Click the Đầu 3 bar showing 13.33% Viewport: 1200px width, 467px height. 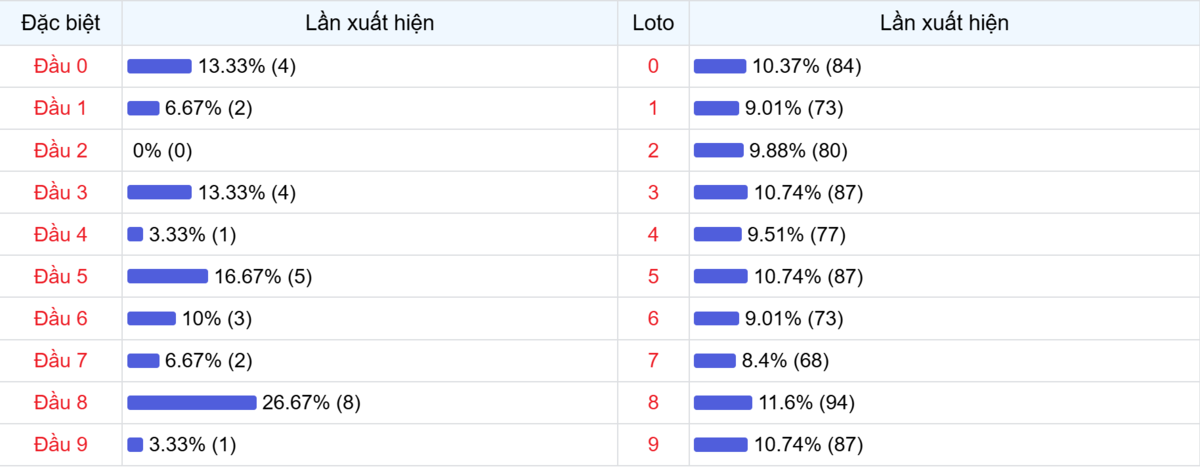pos(159,192)
